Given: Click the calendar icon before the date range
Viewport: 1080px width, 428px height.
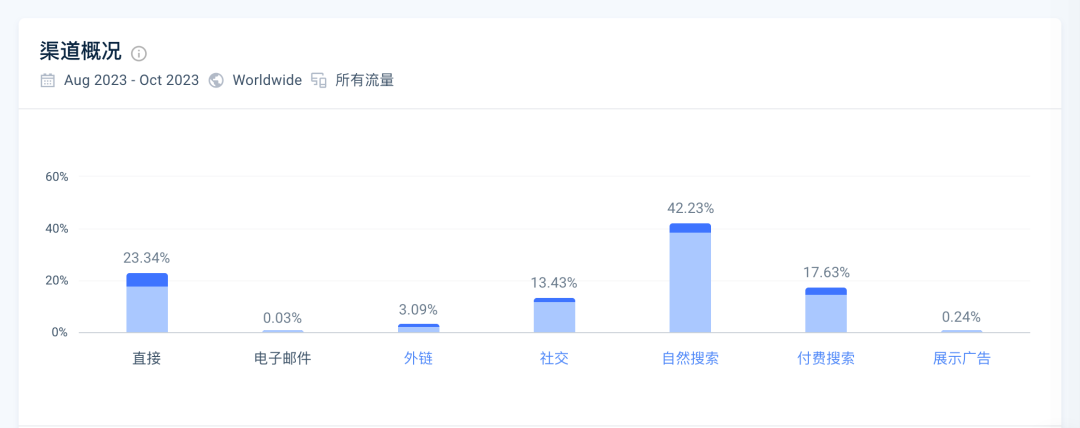Looking at the screenshot, I should point(48,80).
